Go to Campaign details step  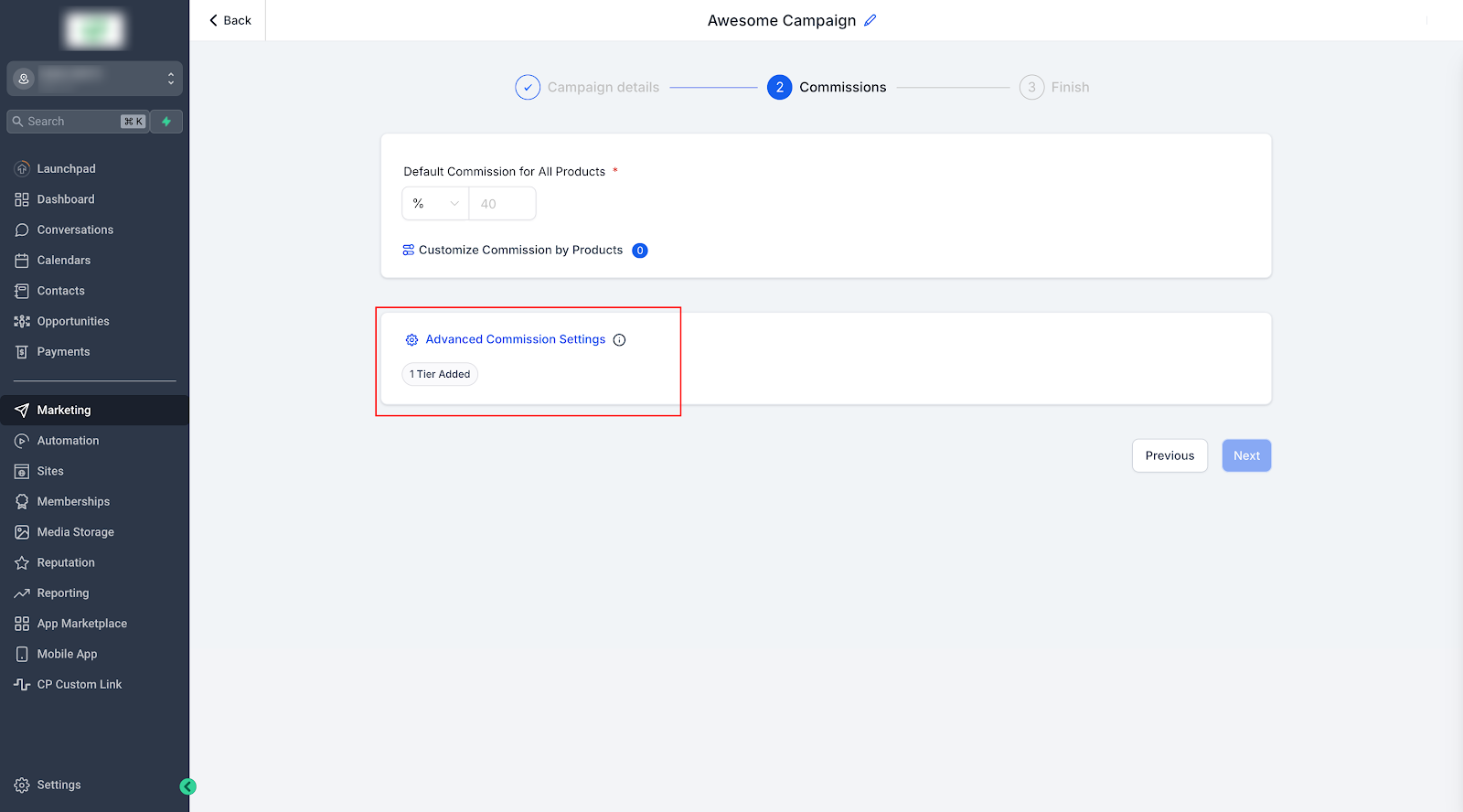coord(587,87)
